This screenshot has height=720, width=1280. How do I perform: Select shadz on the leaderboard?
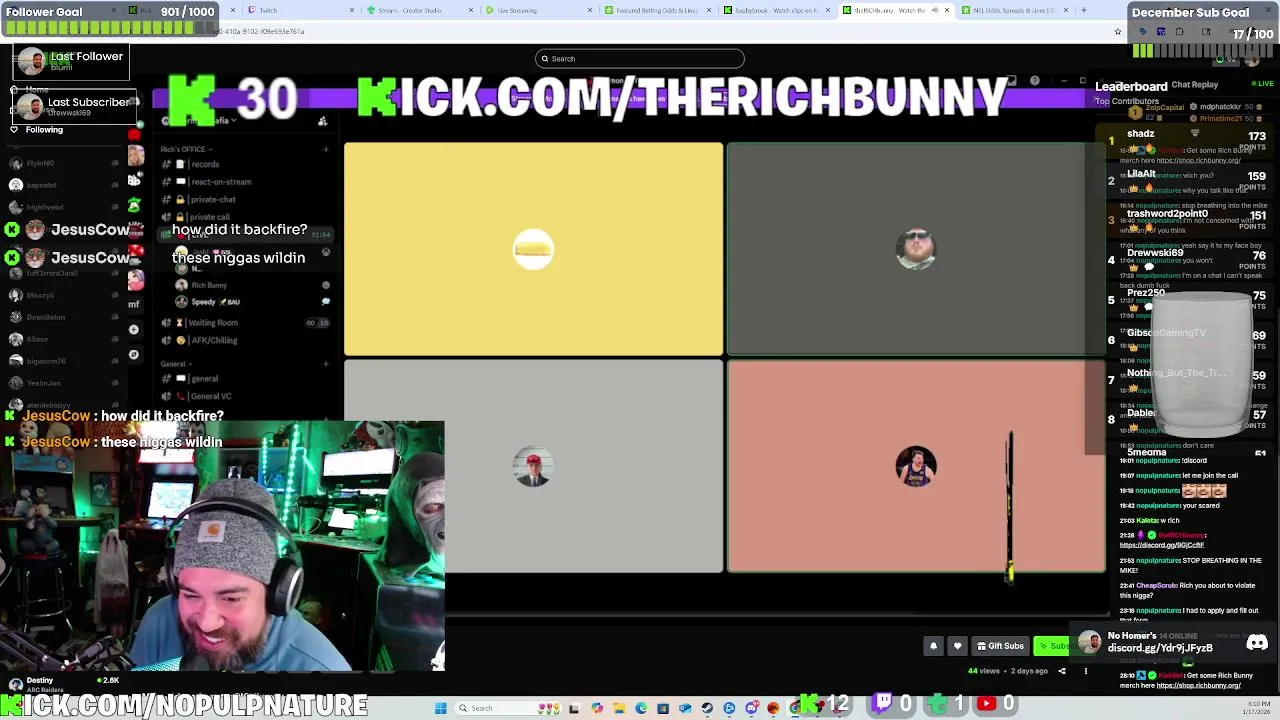coord(1141,134)
